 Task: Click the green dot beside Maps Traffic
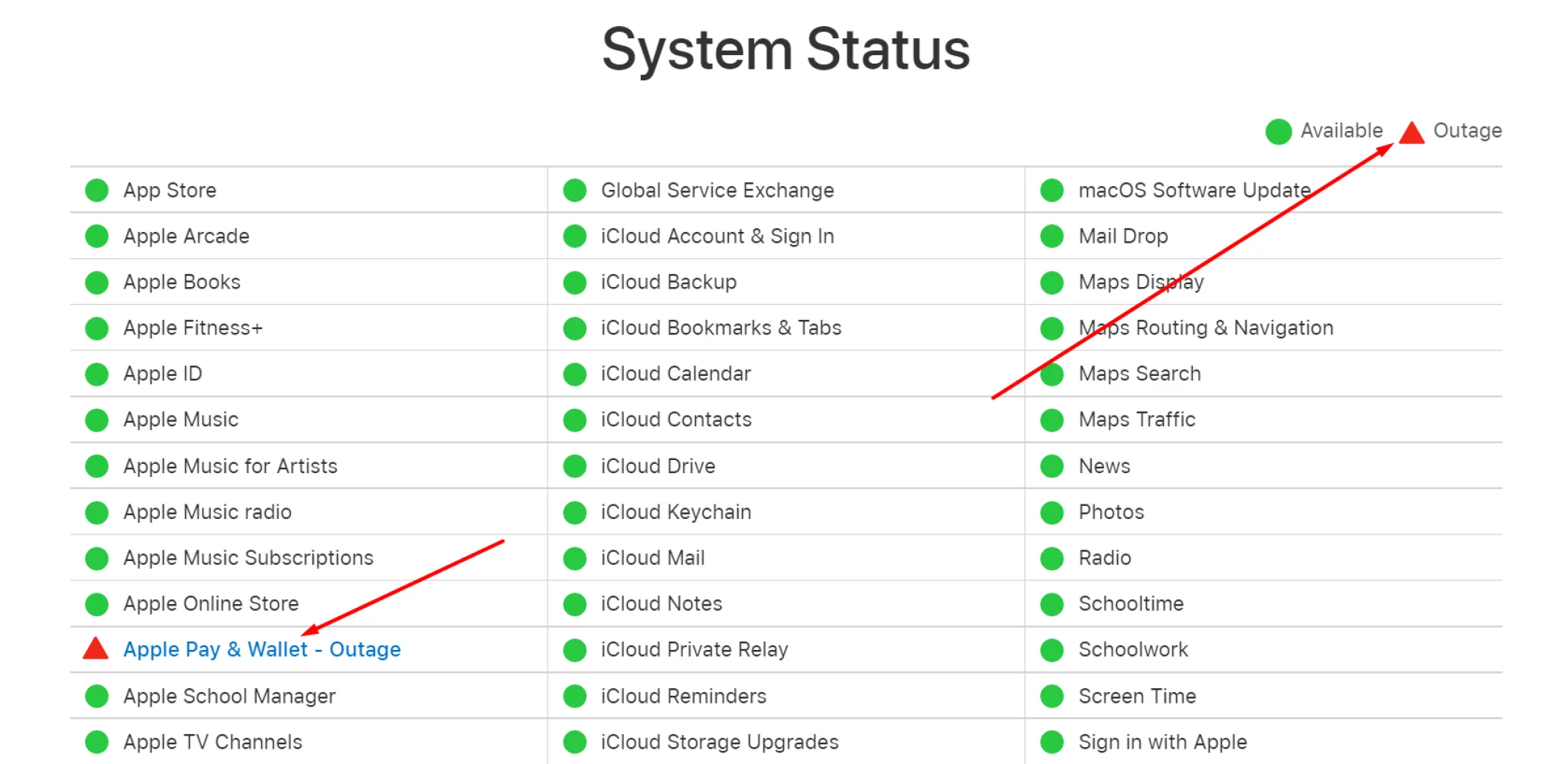[1052, 420]
